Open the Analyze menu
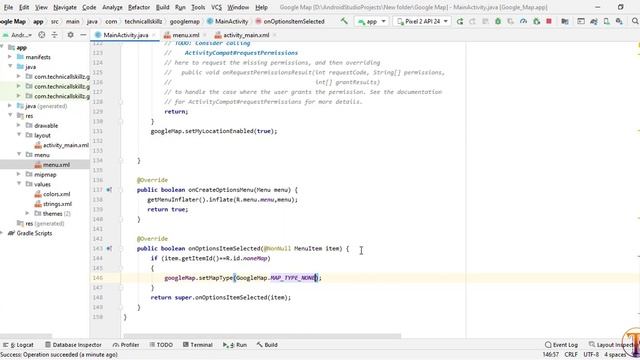The image size is (640, 360). (x=112, y=7)
